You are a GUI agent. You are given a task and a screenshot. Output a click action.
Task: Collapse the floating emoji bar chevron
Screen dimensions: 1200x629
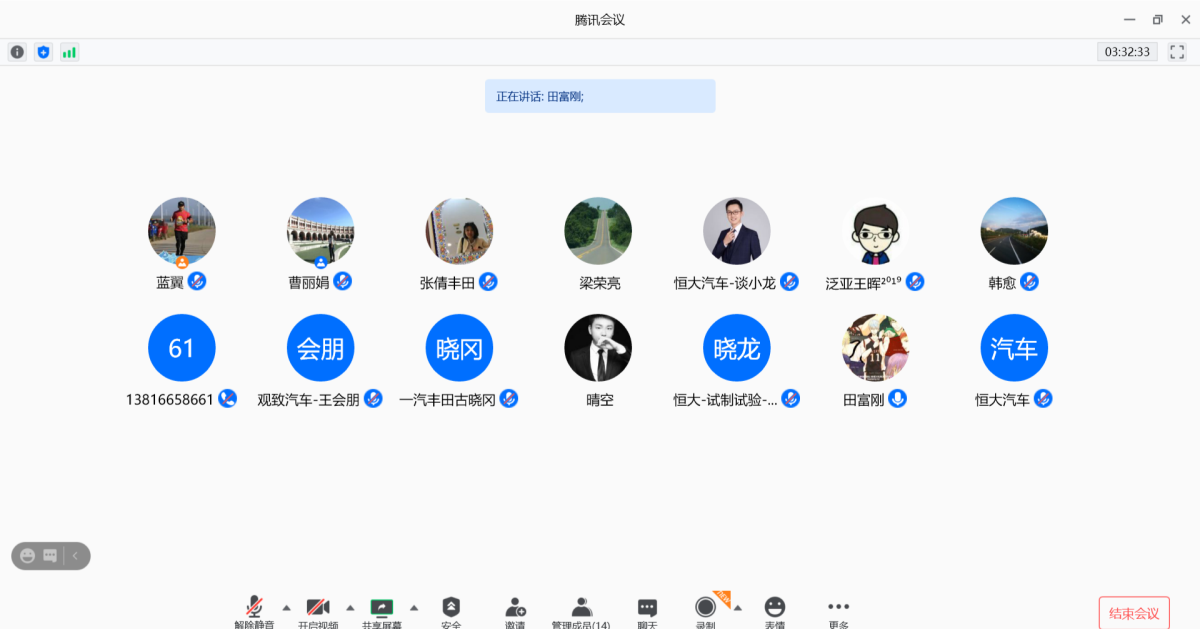75,556
